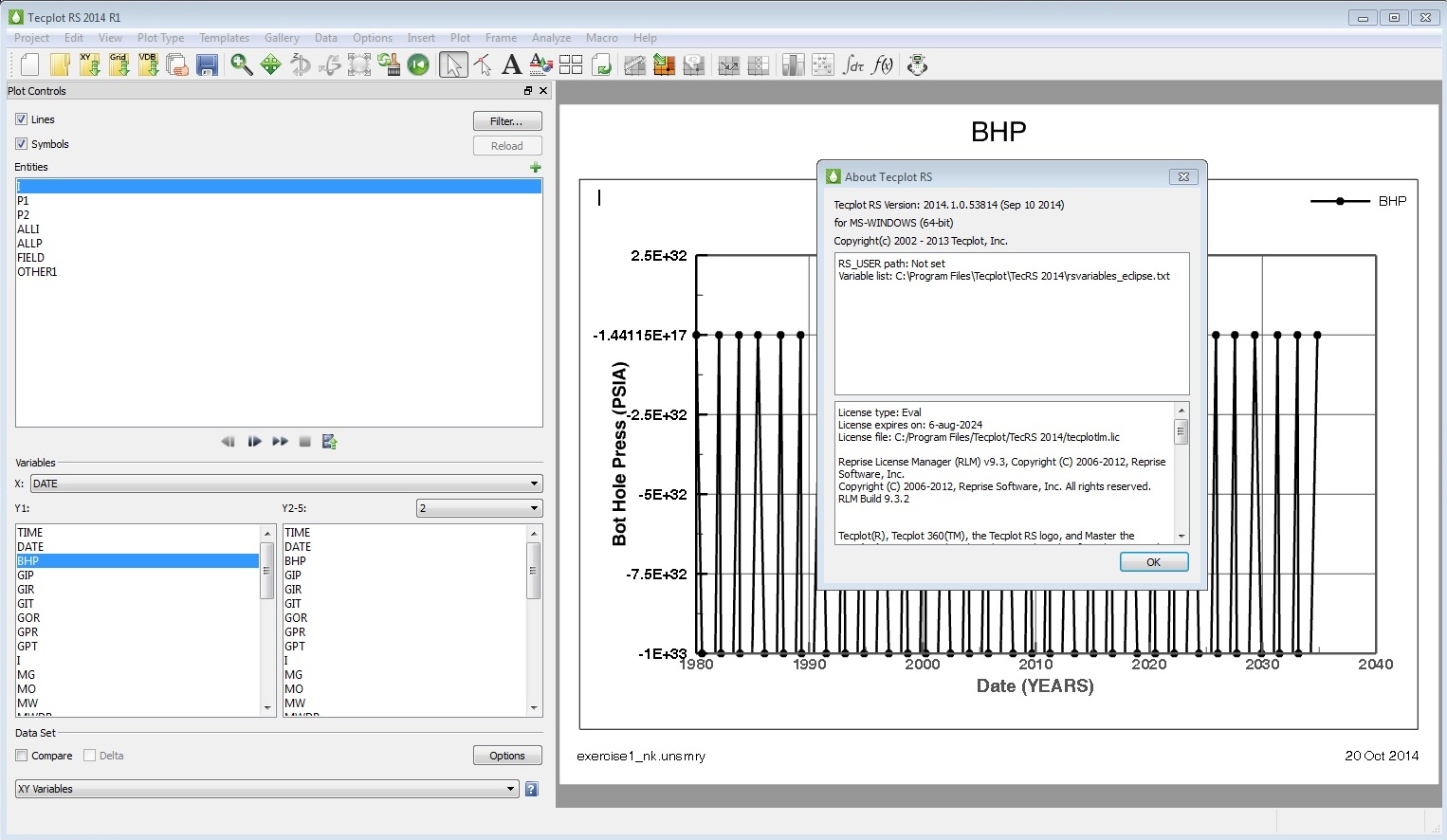Uncheck the Lines checkbox
The height and width of the screenshot is (840, 1447).
pyautogui.click(x=21, y=119)
